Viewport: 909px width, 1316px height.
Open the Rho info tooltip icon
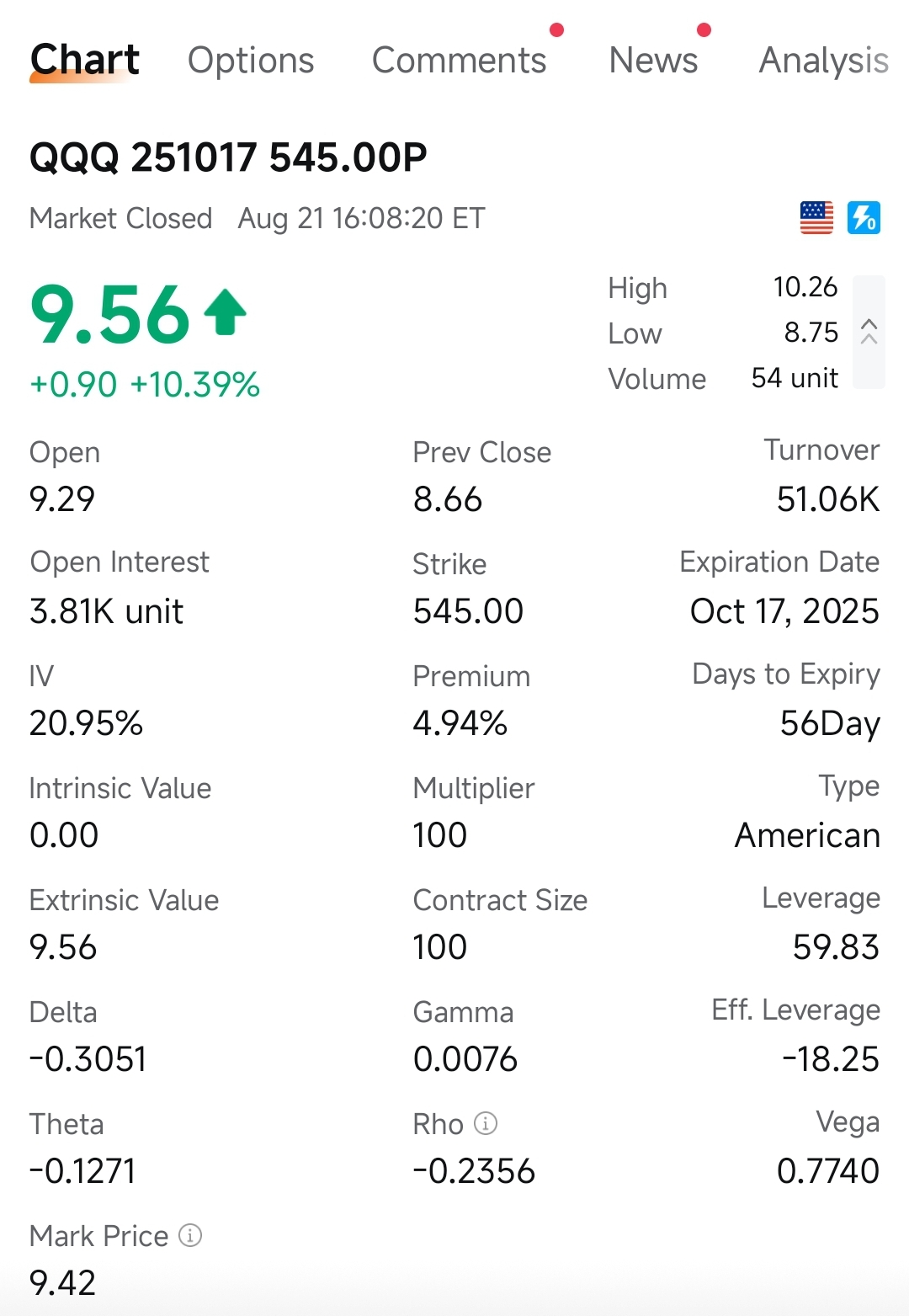tap(486, 1123)
